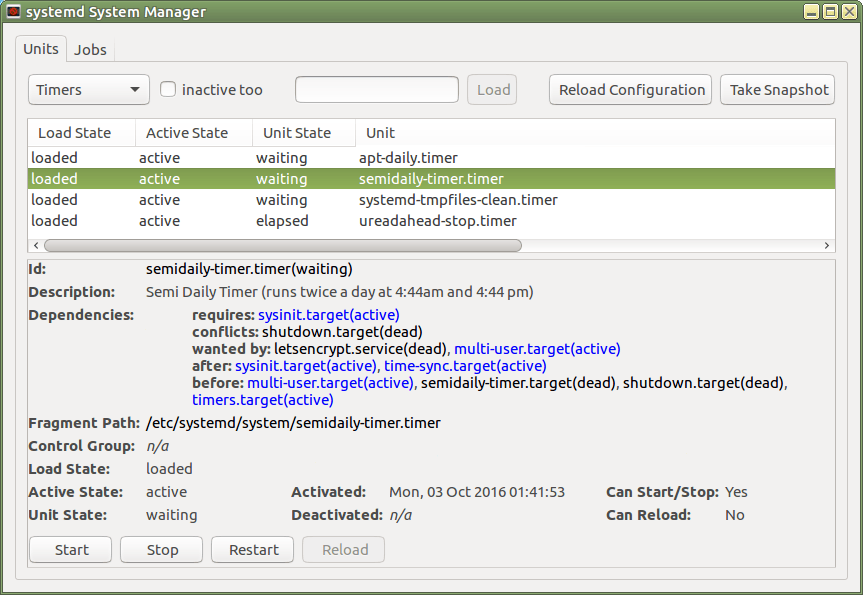Viewport: 863px width, 595px height.
Task: Select the Units tab
Action: click(41, 49)
